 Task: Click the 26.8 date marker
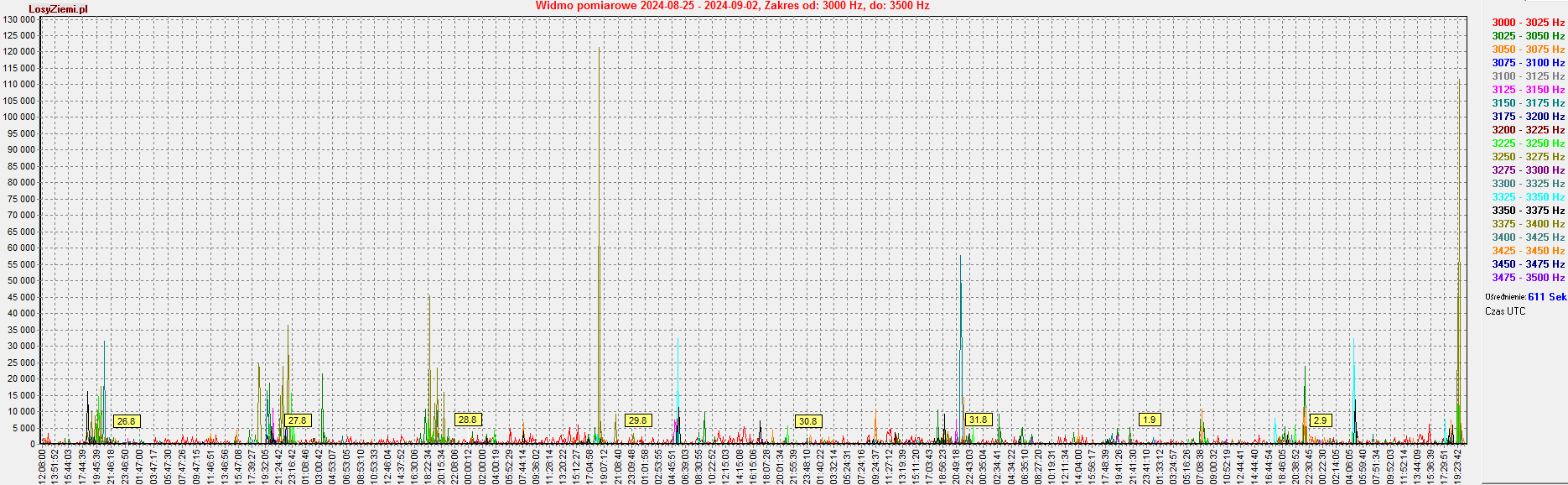[126, 421]
